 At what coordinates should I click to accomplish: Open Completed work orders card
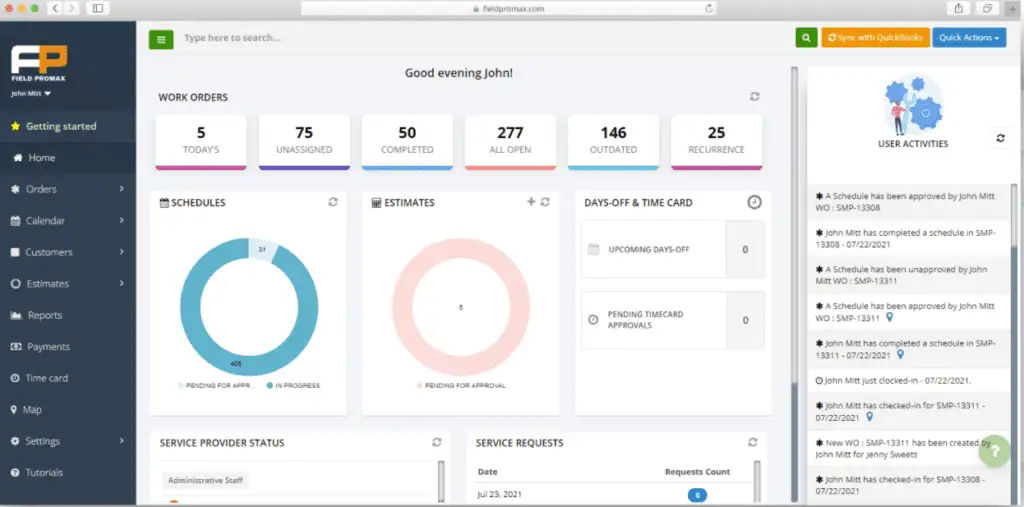coord(407,142)
